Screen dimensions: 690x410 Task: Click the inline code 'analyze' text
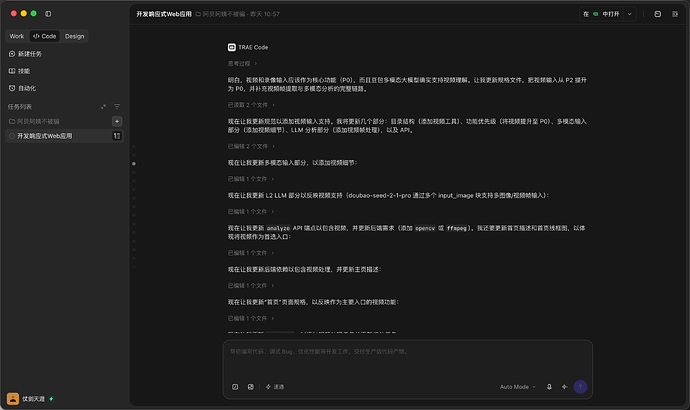pos(278,228)
